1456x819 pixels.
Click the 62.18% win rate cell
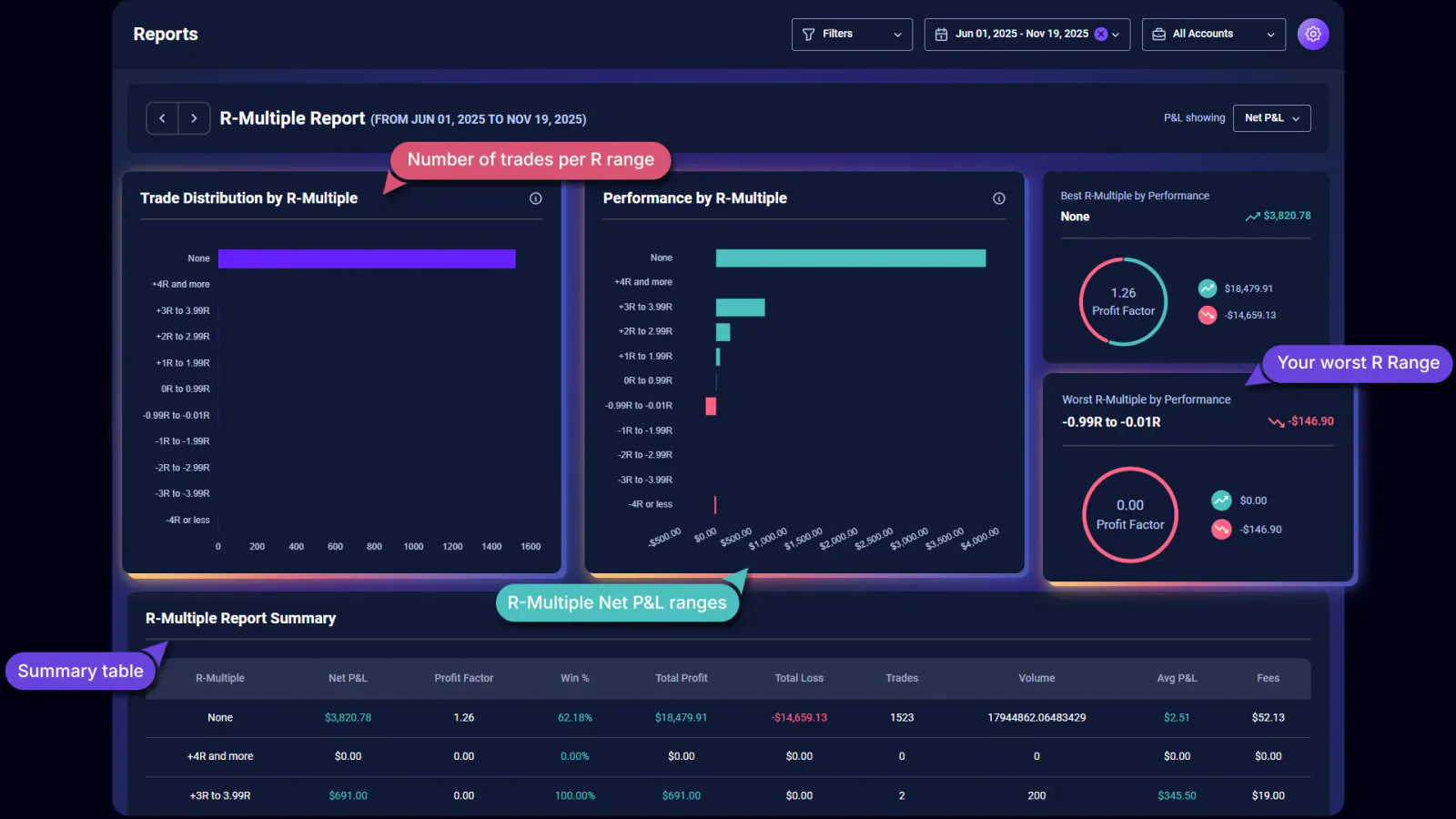point(575,718)
